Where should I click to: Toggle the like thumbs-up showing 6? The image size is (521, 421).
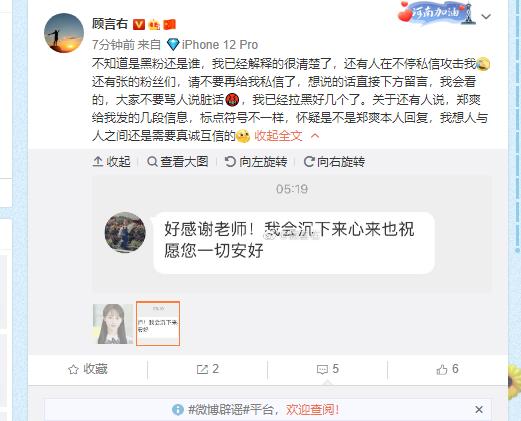[x=447, y=369]
